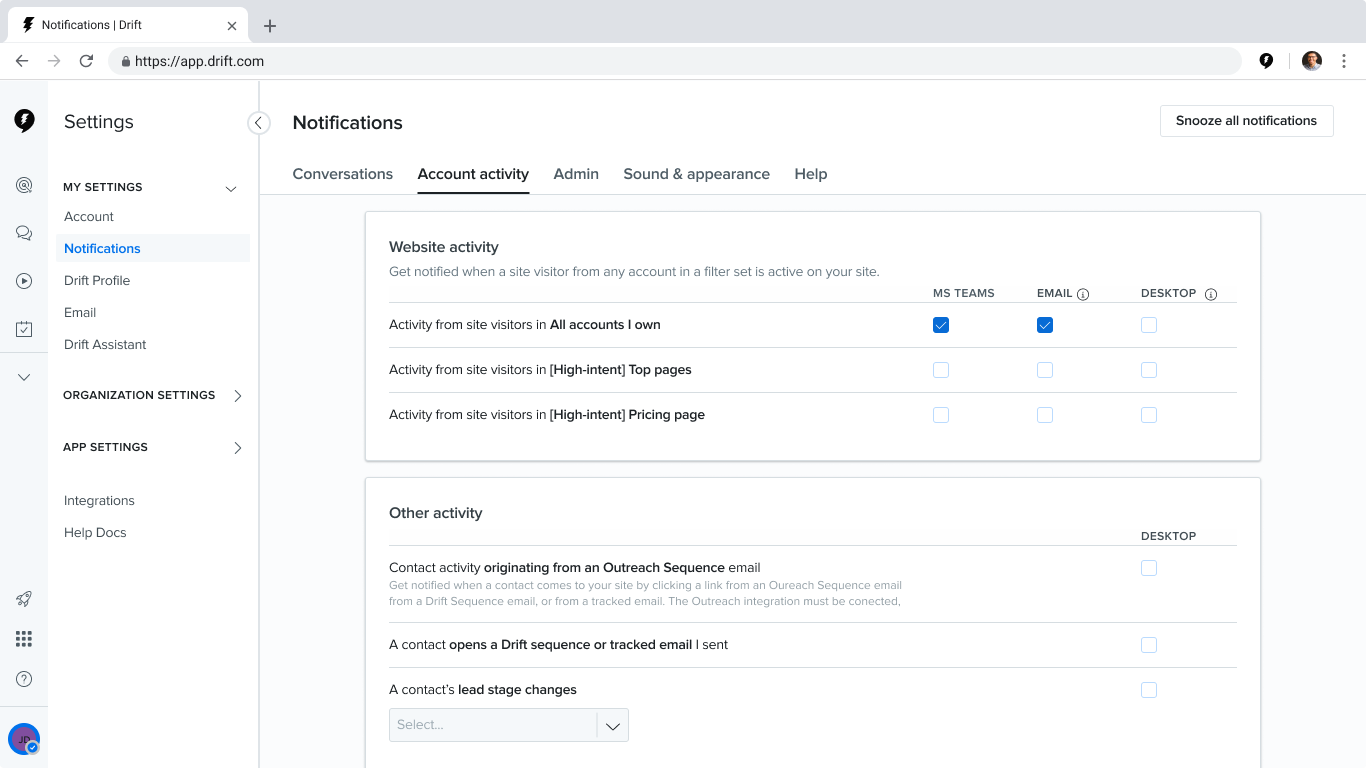The width and height of the screenshot is (1366, 768).
Task: Click the info icon next to DESKTOP
Action: [x=1211, y=294]
